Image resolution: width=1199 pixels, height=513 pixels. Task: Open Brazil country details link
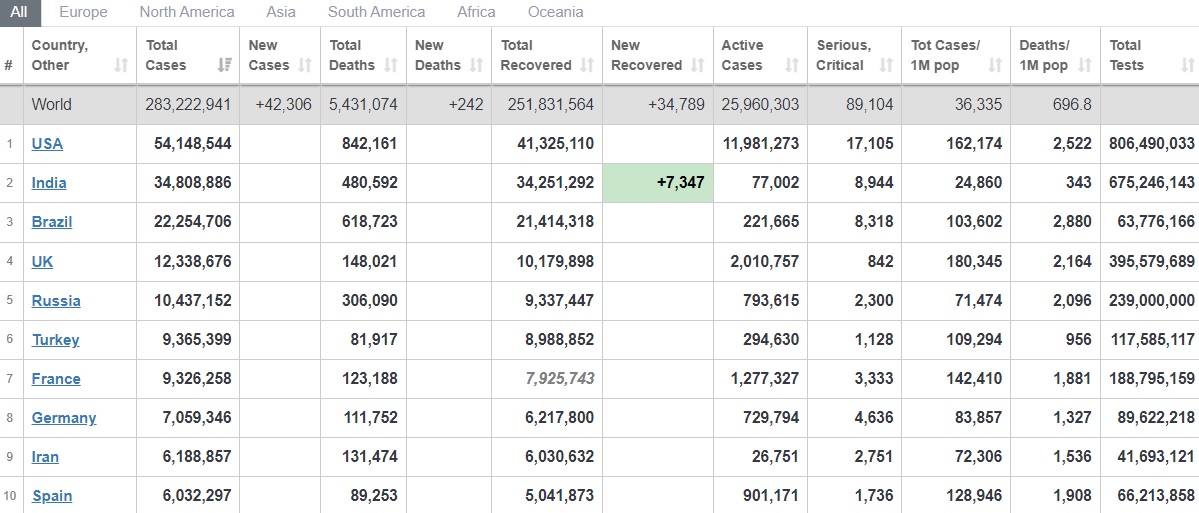52,222
